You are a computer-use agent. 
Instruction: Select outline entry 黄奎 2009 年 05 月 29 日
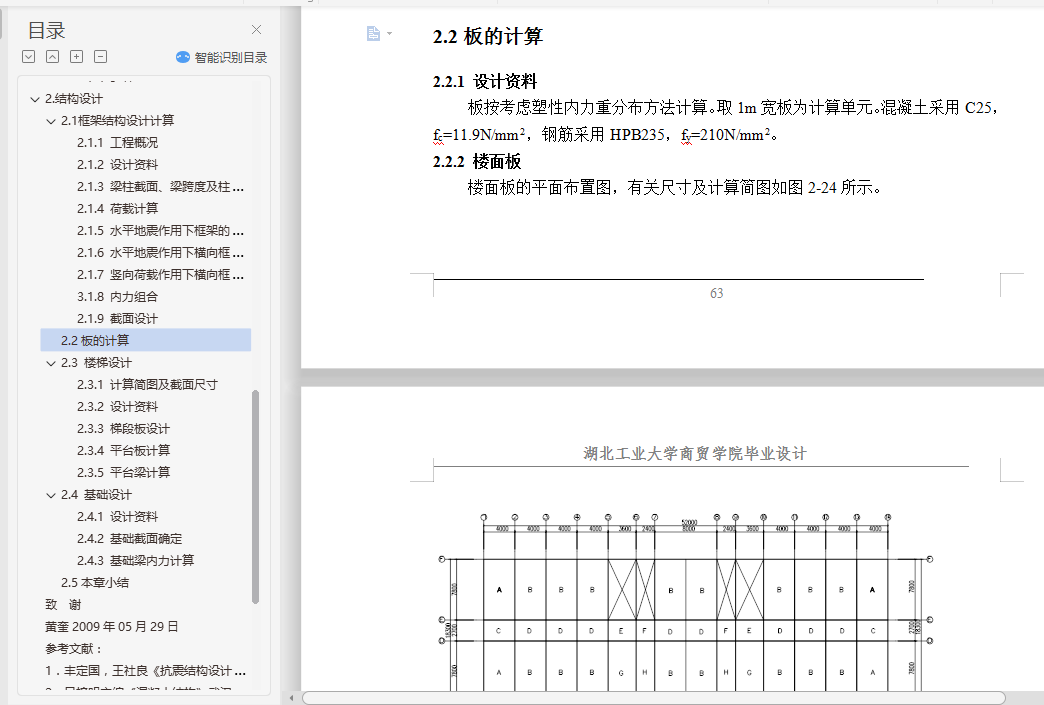111,626
